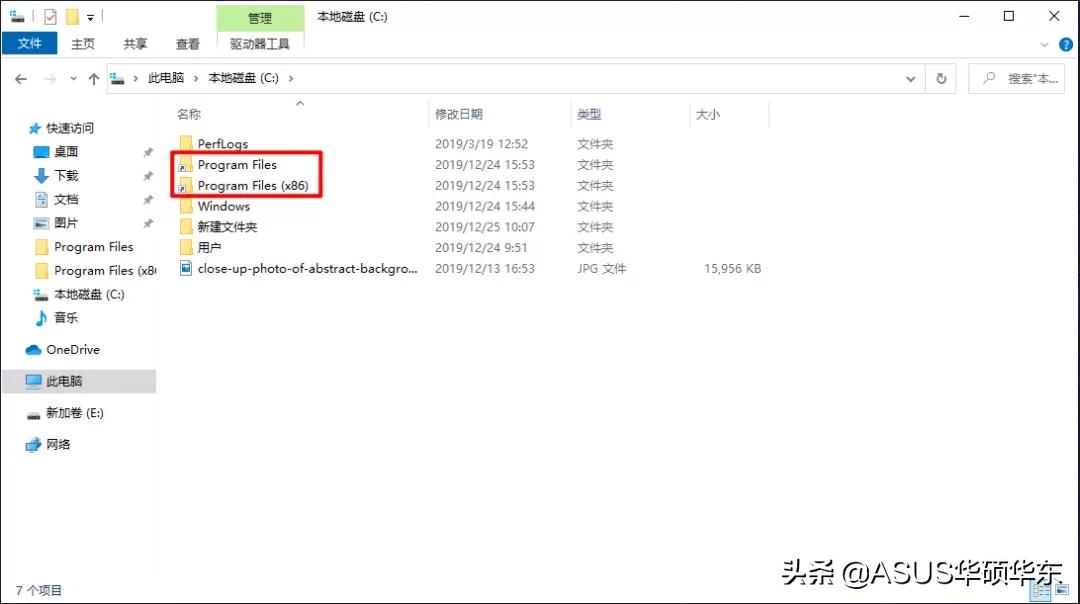Unpin 桌面 from Quick Access
The width and height of the screenshot is (1080, 604).
[147, 153]
